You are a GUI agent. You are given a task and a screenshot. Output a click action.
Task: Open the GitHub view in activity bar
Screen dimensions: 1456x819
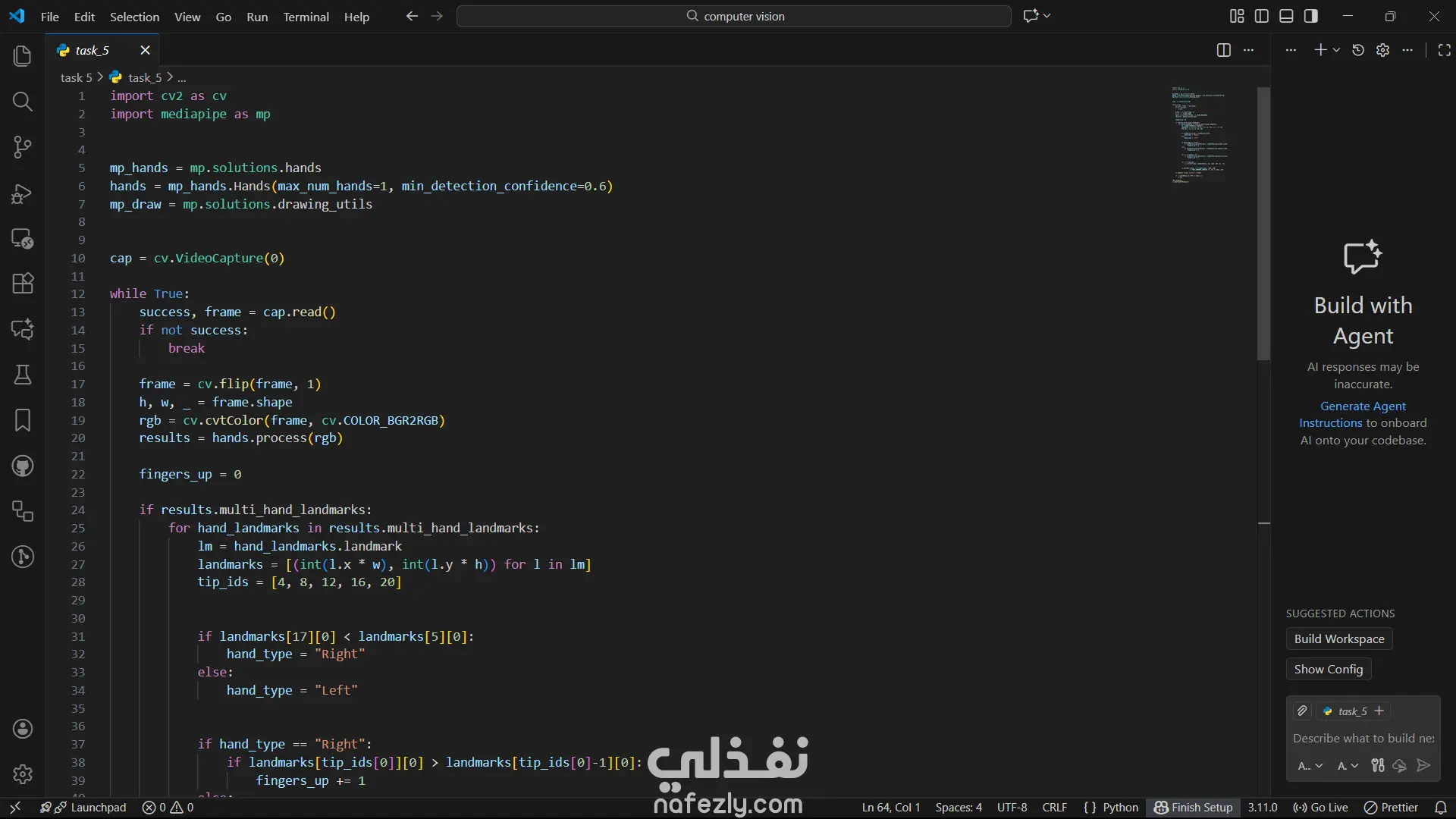point(23,466)
